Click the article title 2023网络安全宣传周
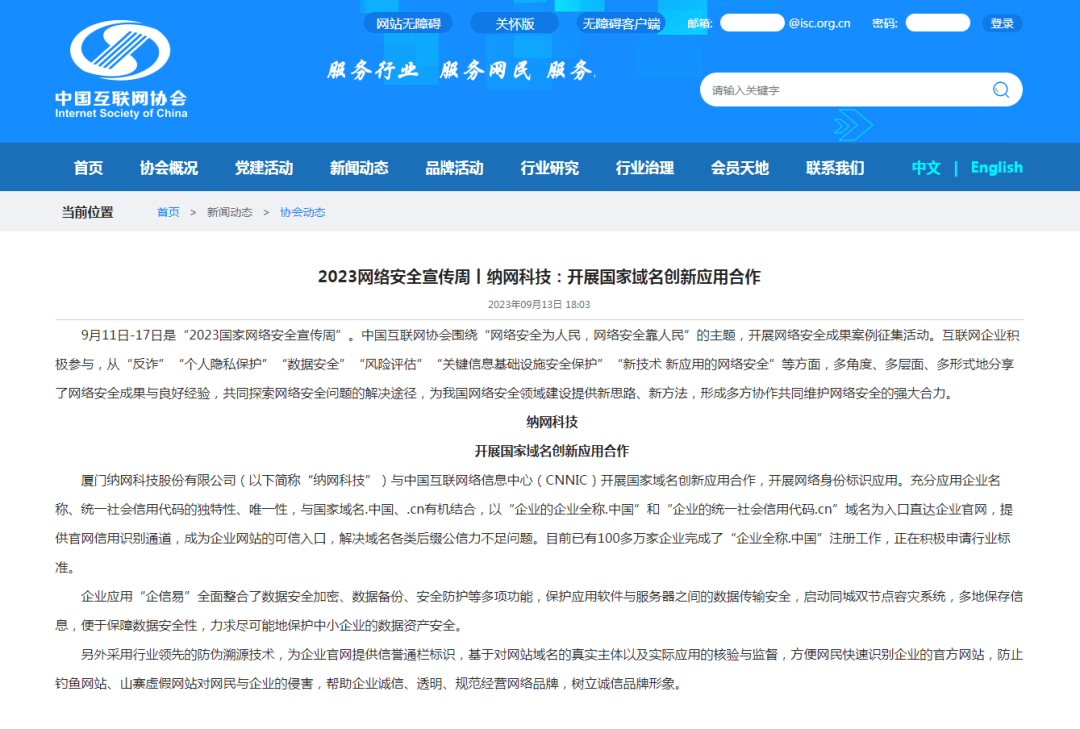Image resolution: width=1080 pixels, height=729 pixels. 539,277
